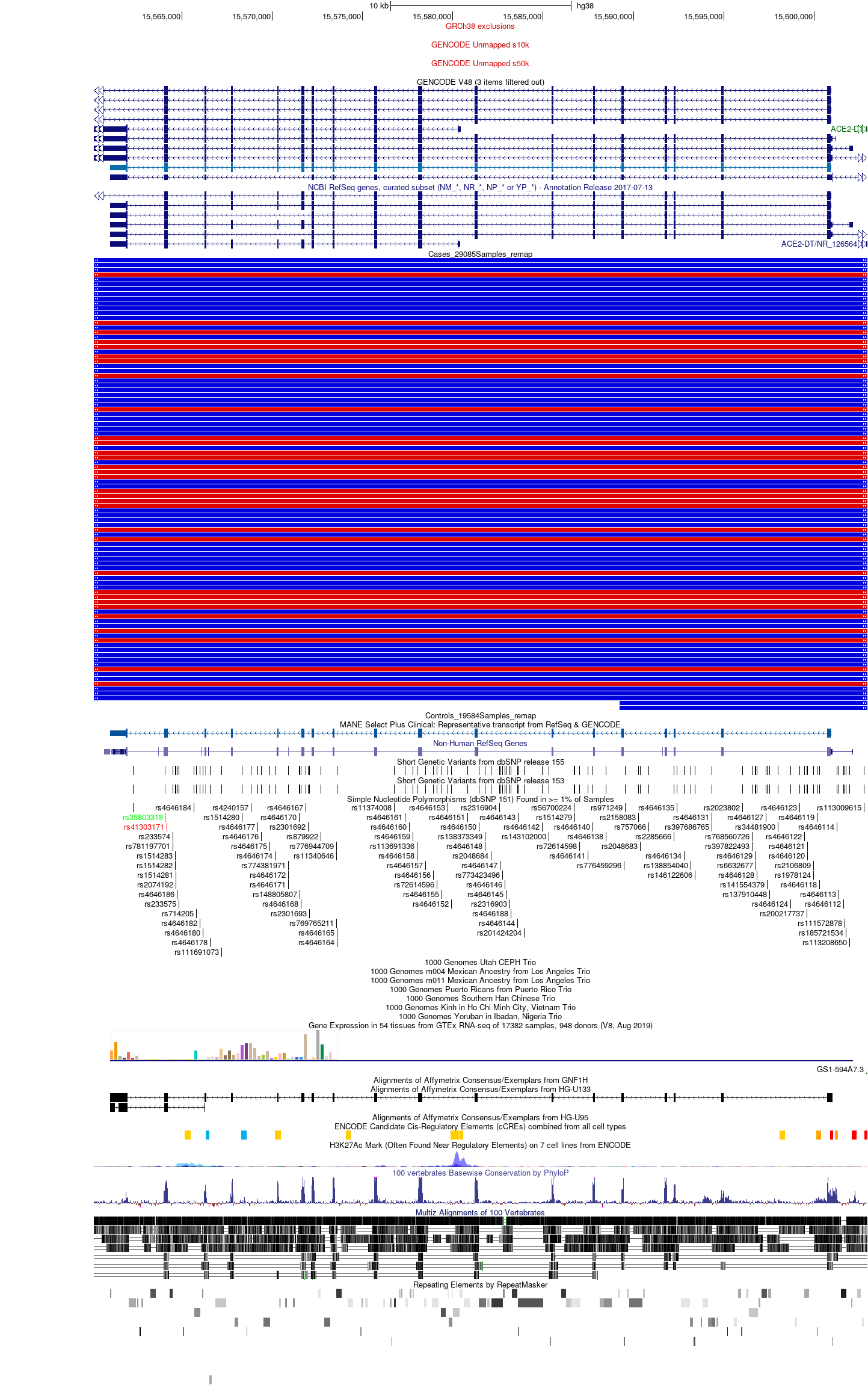The image size is (868, 1385).
Task: Click the GTEx tissue expression bar chart
Action: (x=223, y=1045)
